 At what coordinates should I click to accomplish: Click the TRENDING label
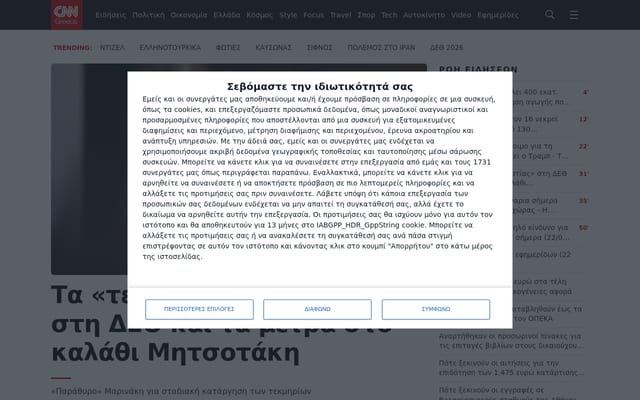coord(72,48)
